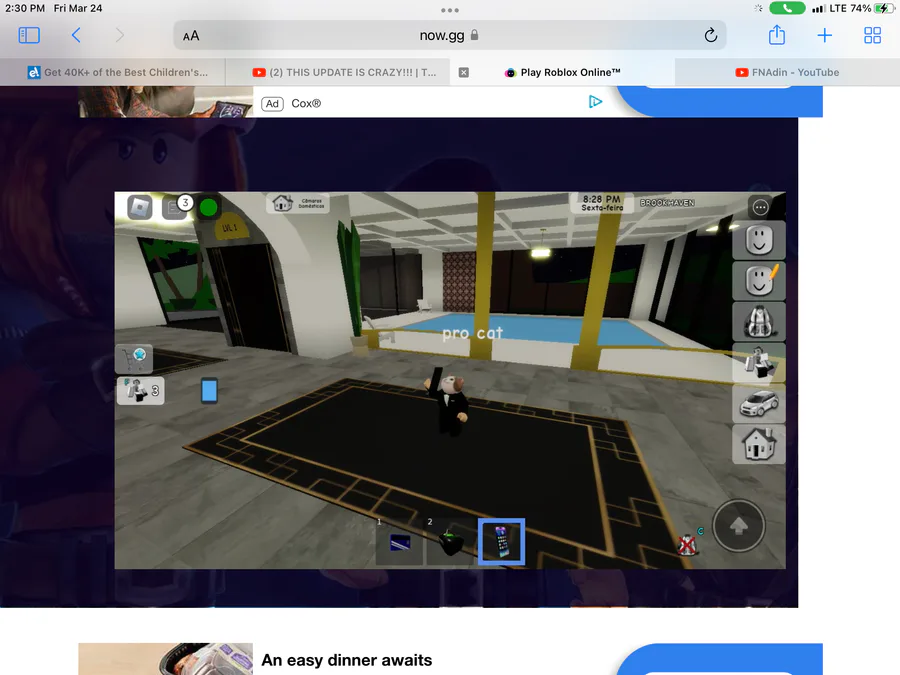Open the smiley face with pencil editor
This screenshot has height=675, width=900.
(x=759, y=280)
